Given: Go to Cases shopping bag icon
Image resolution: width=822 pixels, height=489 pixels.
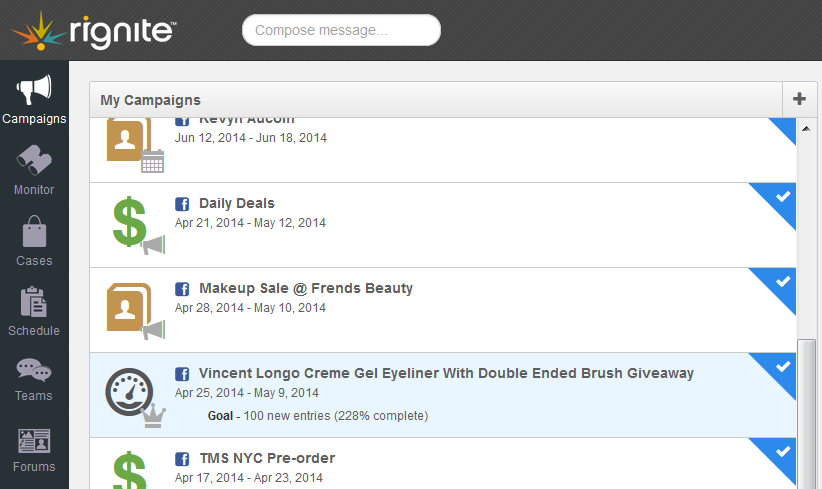Looking at the screenshot, I should (x=34, y=231).
